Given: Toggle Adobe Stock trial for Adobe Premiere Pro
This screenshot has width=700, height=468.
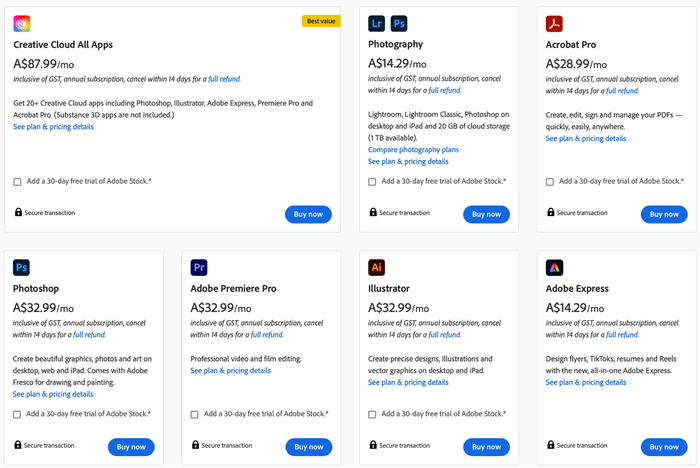Looking at the screenshot, I should tap(195, 414).
